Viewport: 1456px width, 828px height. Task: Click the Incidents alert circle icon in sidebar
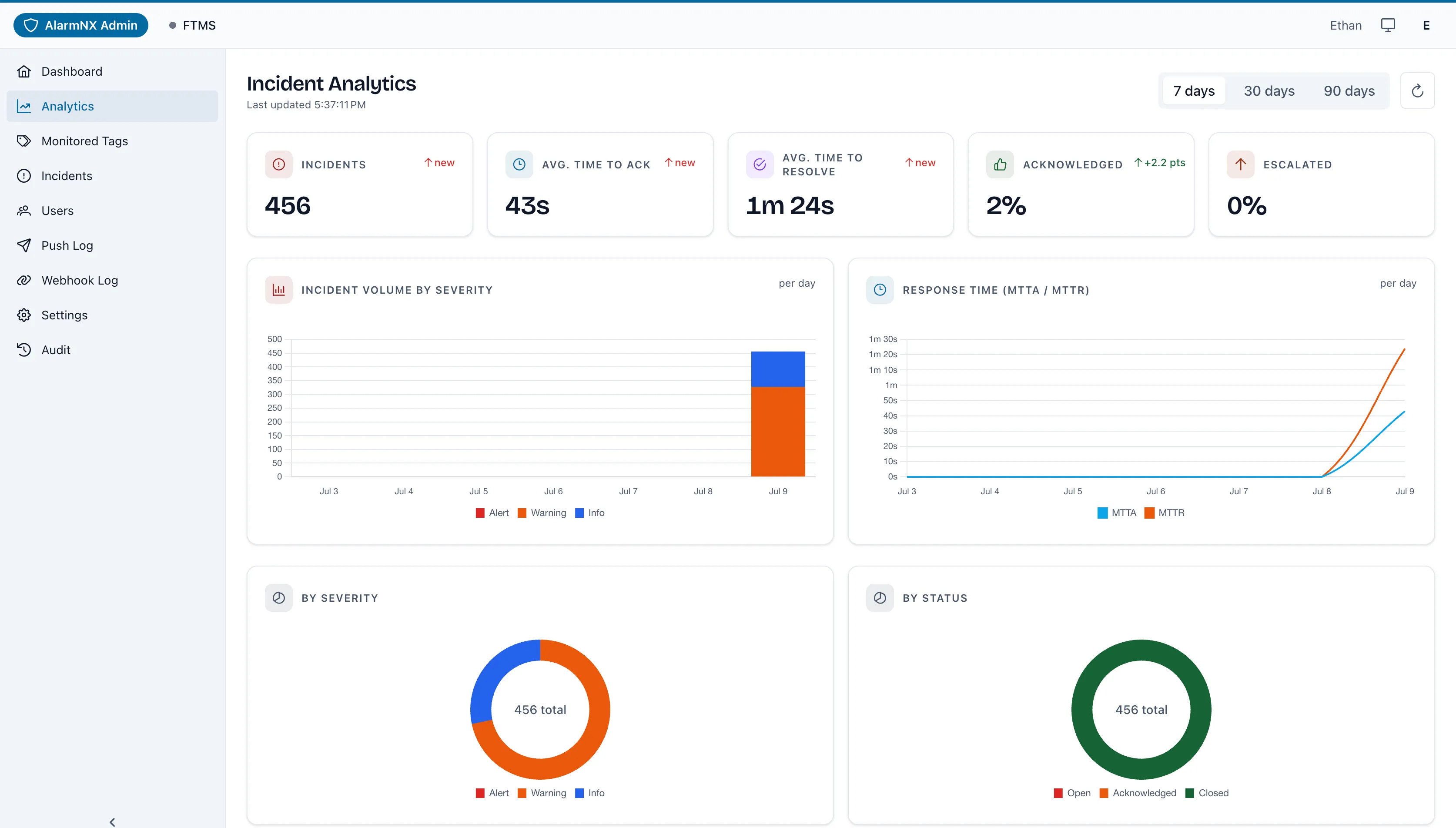point(24,176)
